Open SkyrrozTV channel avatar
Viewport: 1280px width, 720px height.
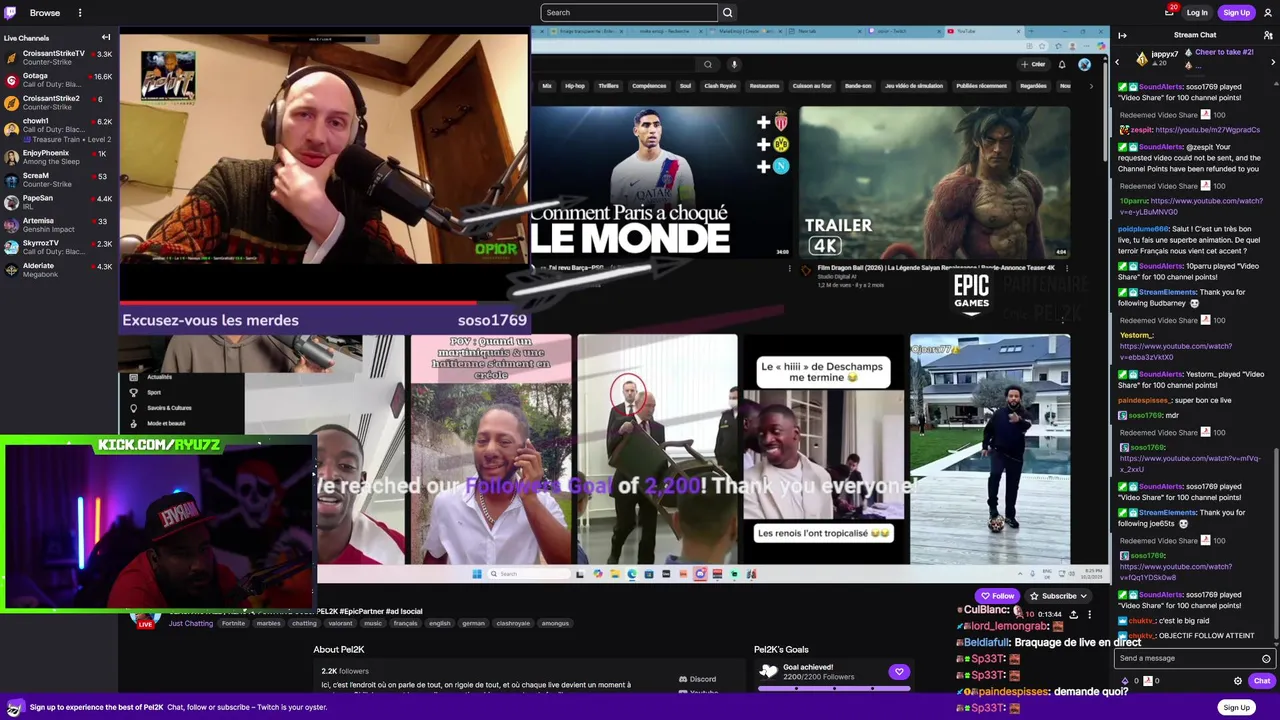(11, 247)
